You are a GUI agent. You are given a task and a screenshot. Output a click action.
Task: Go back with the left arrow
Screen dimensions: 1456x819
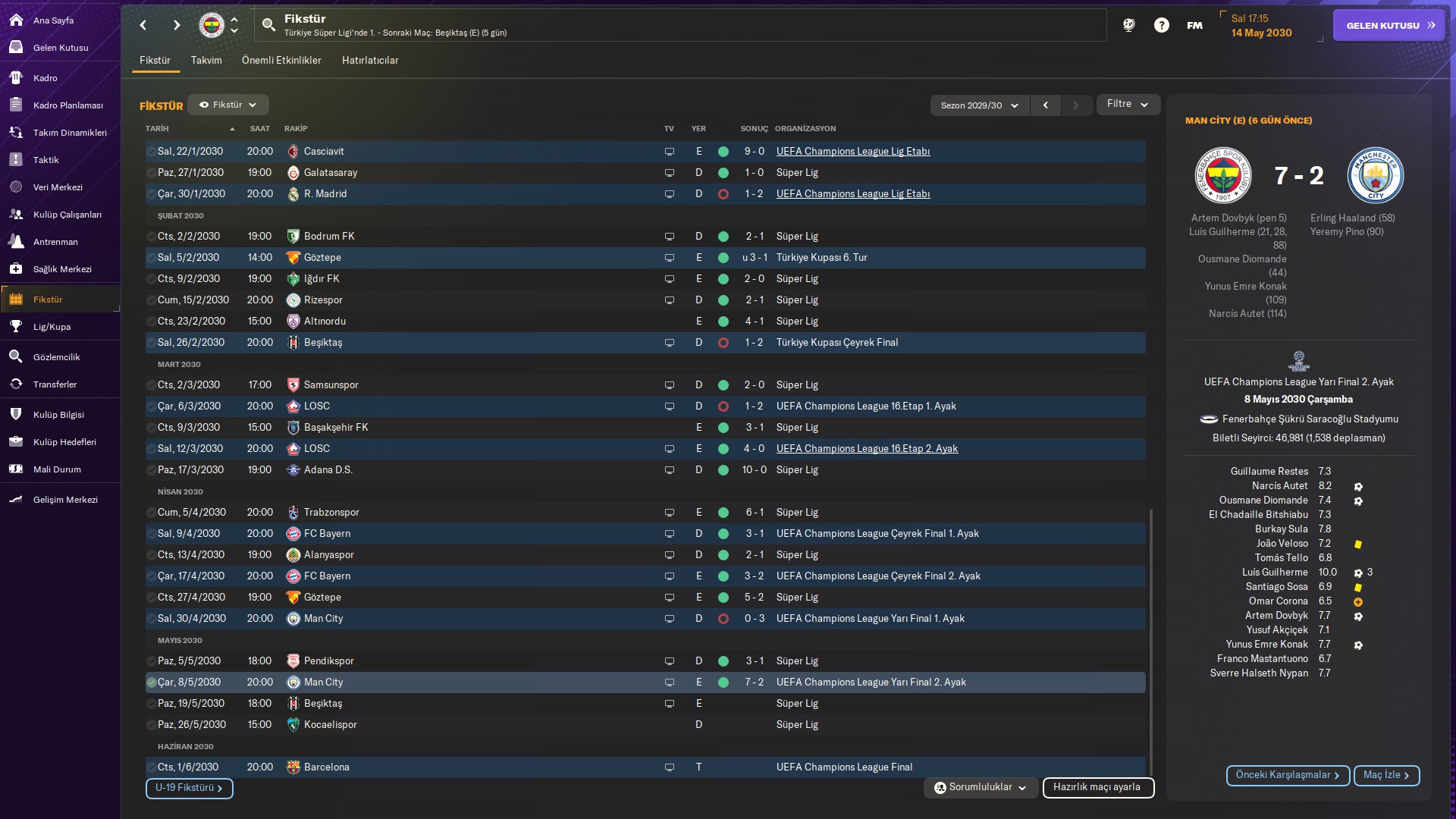[143, 25]
